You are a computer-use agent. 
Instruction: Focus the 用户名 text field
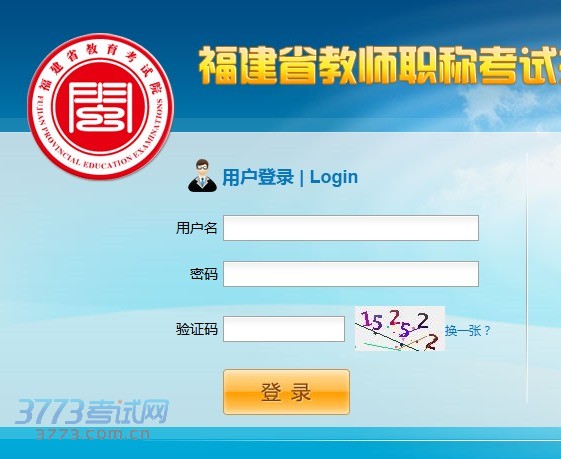tap(351, 228)
